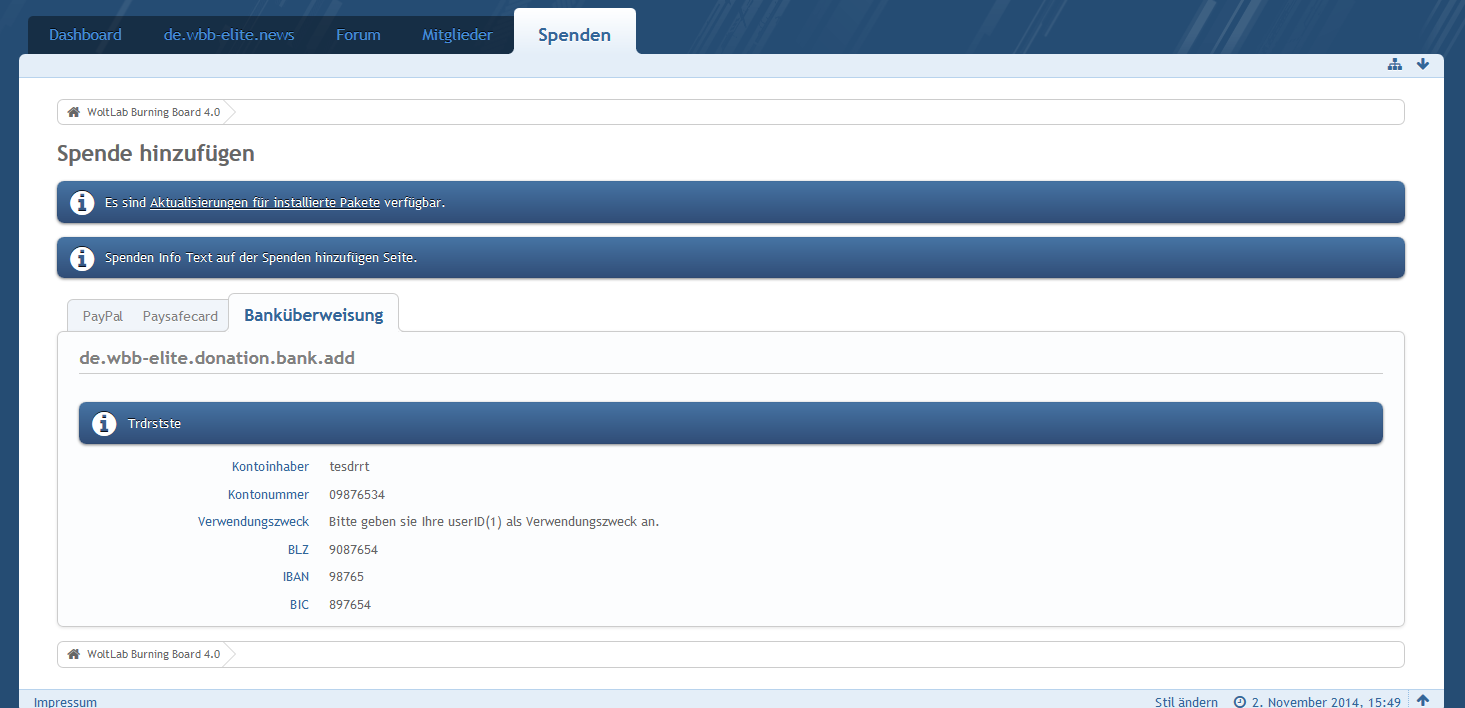Click the clock icon beside the footer date
The image size is (1465, 708).
[1240, 702]
